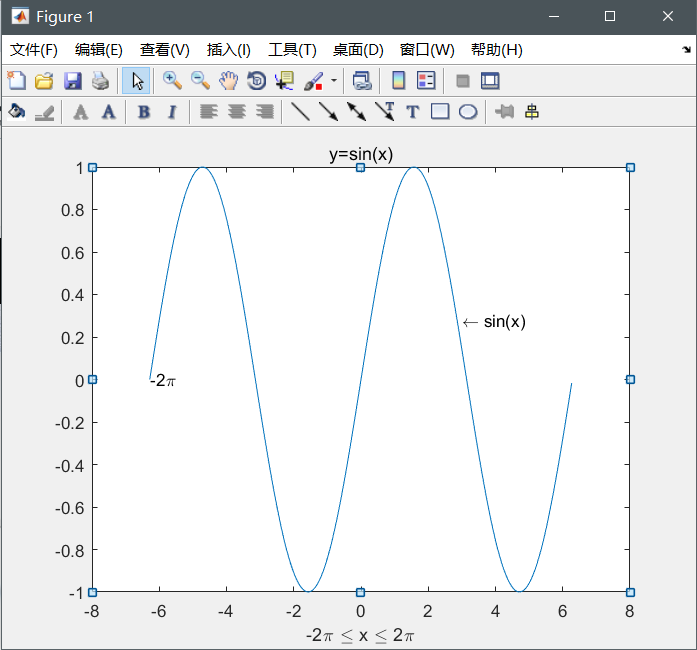This screenshot has width=697, height=650.
Task: Print the figure with the printer icon
Action: pyautogui.click(x=100, y=81)
